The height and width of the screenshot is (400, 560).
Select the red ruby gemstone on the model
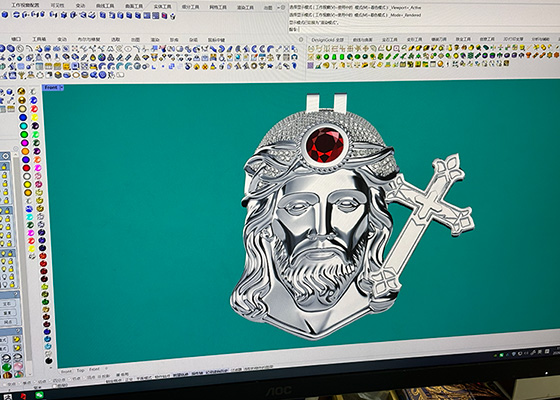click(325, 145)
